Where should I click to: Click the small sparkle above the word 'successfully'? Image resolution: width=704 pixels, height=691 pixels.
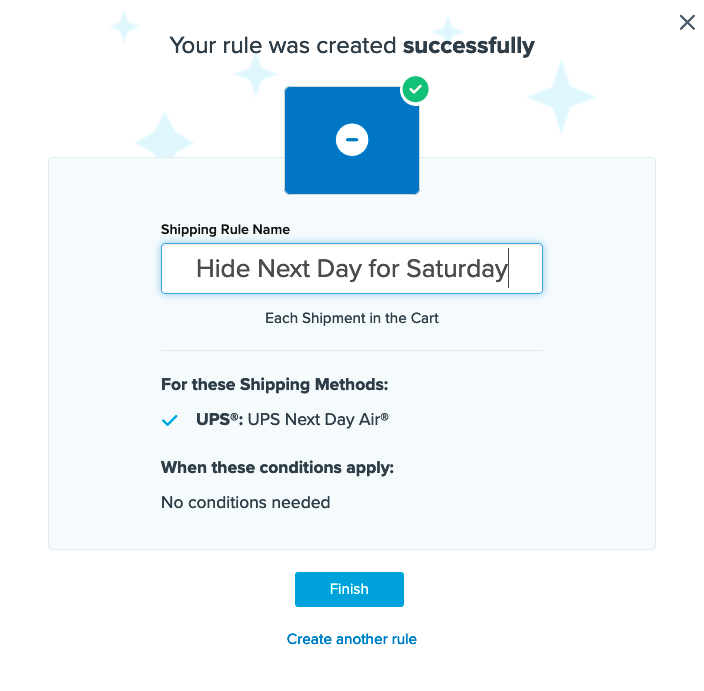click(x=448, y=28)
